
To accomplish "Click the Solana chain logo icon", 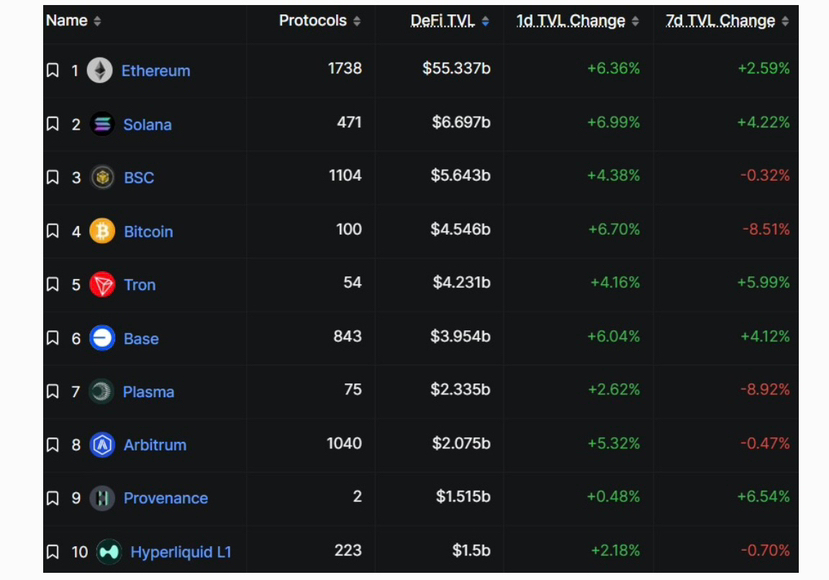I will click(102, 124).
